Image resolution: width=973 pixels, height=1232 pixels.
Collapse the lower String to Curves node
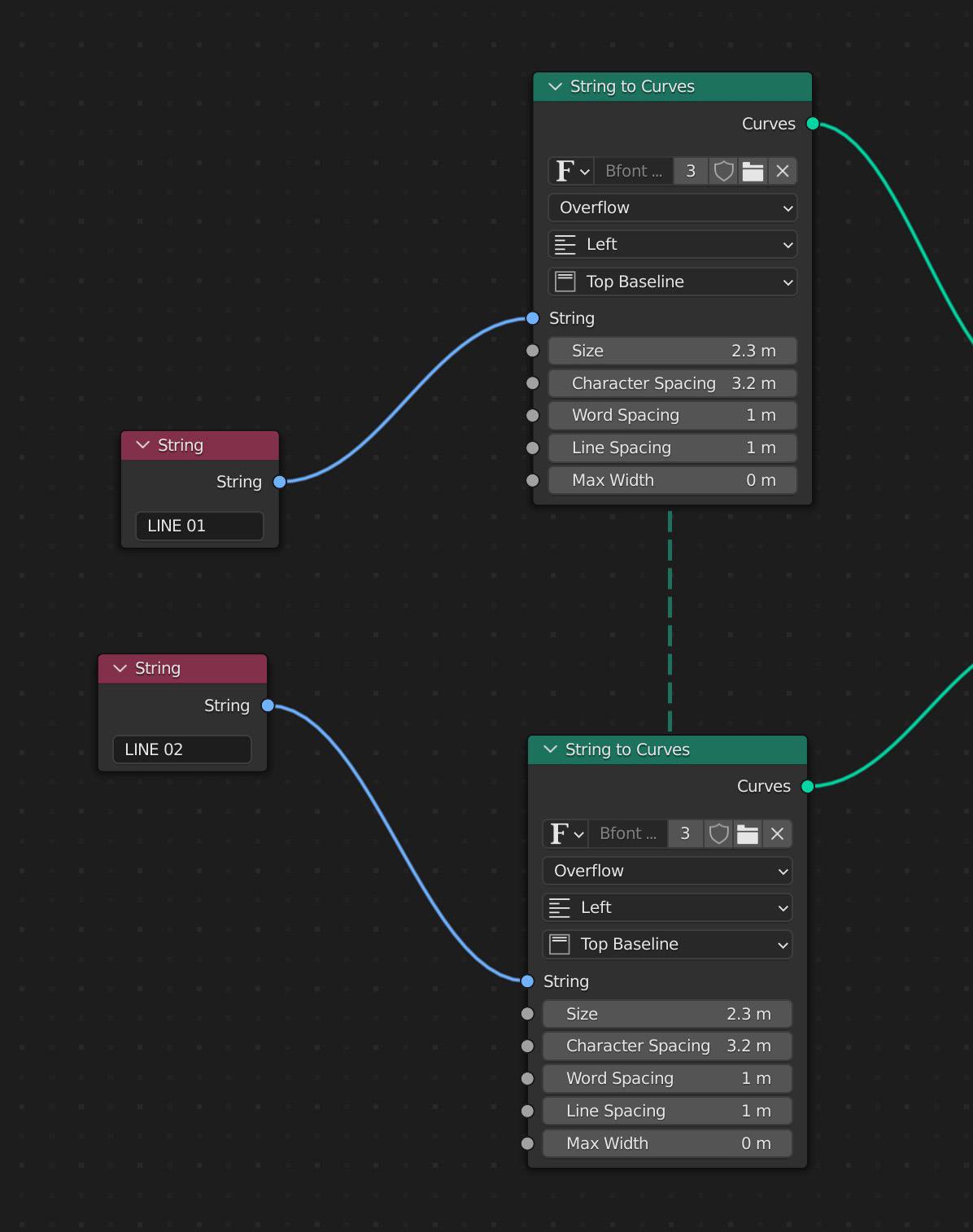pyautogui.click(x=551, y=749)
